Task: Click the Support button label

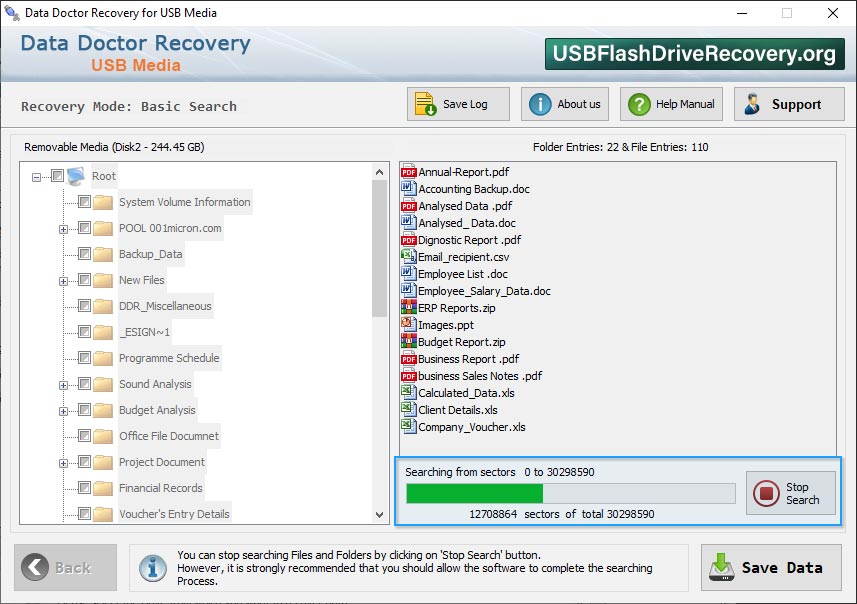Action: coord(796,104)
